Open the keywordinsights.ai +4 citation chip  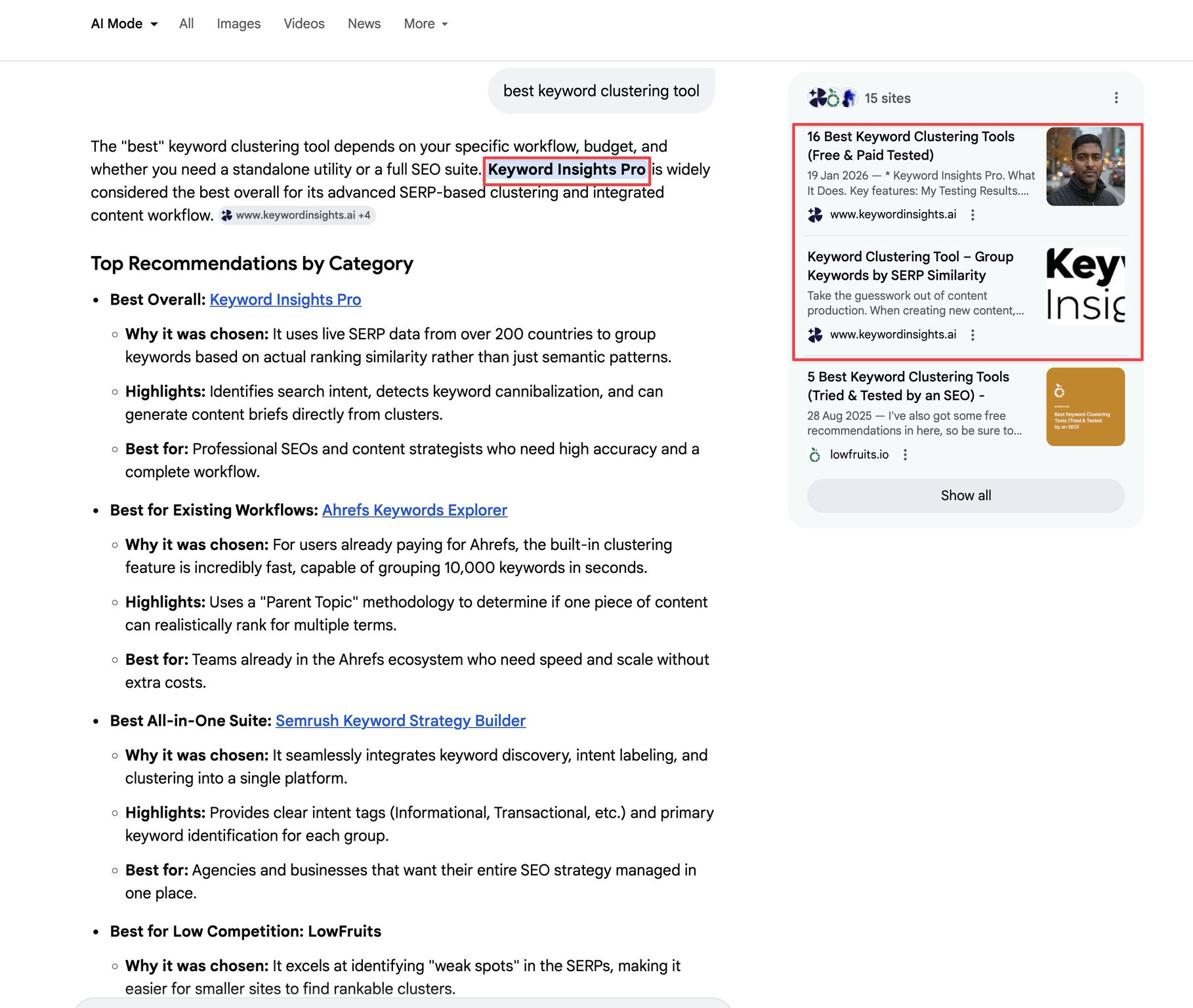(297, 215)
